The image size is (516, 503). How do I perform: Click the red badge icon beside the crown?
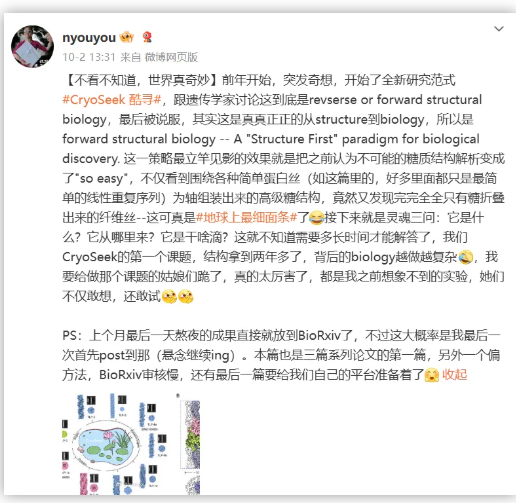[147, 37]
